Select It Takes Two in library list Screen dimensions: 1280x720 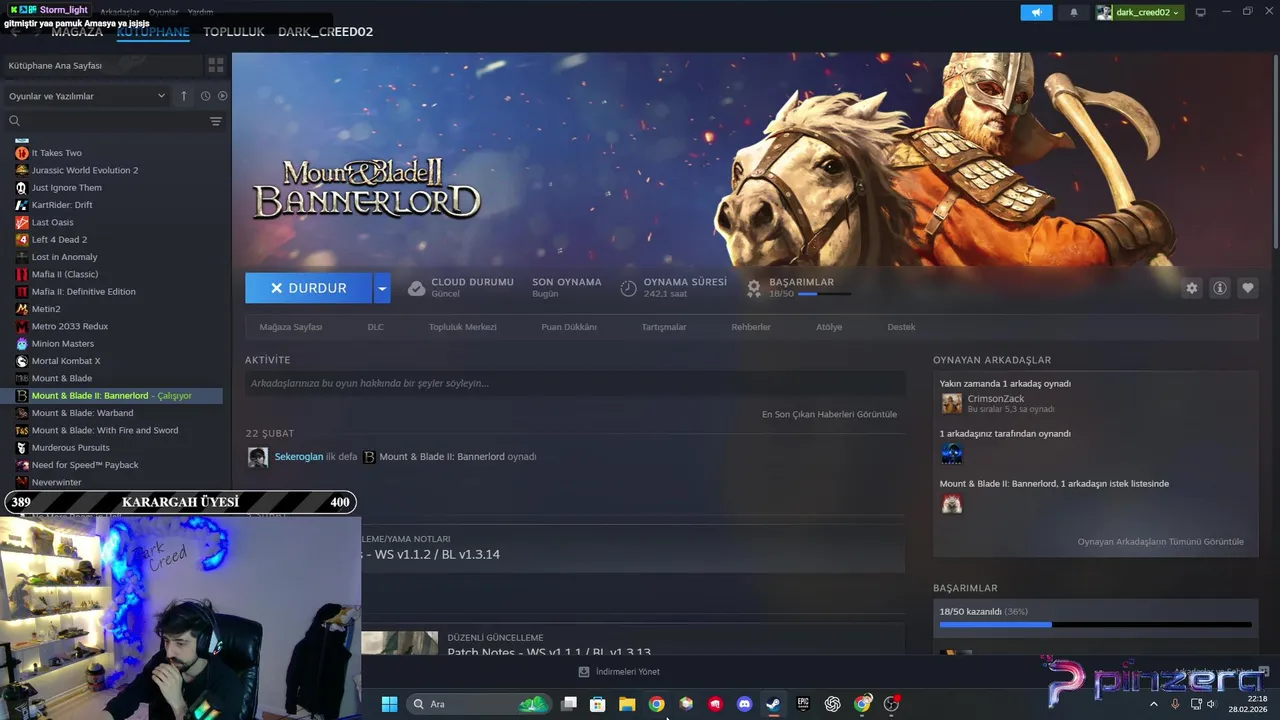[x=56, y=153]
